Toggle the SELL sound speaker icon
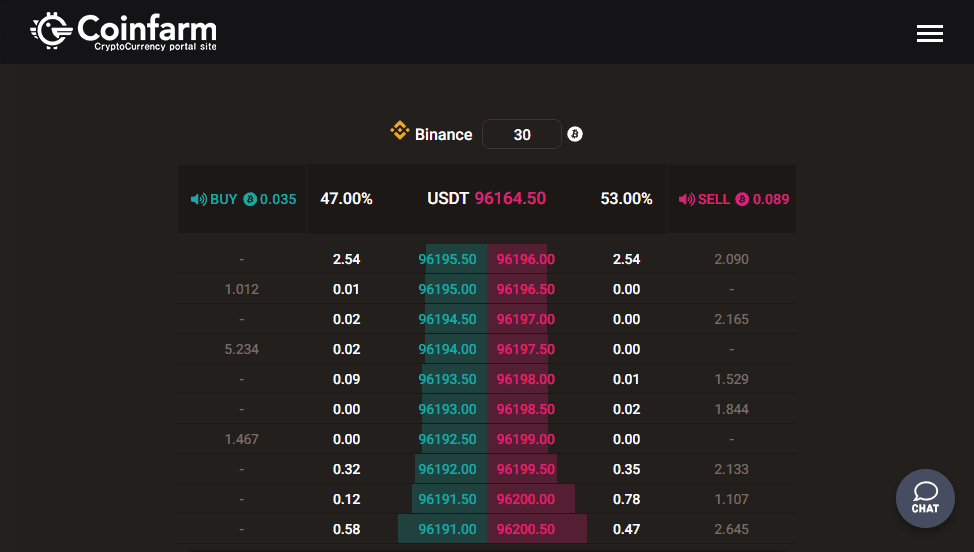974x552 pixels. pyautogui.click(x=686, y=199)
